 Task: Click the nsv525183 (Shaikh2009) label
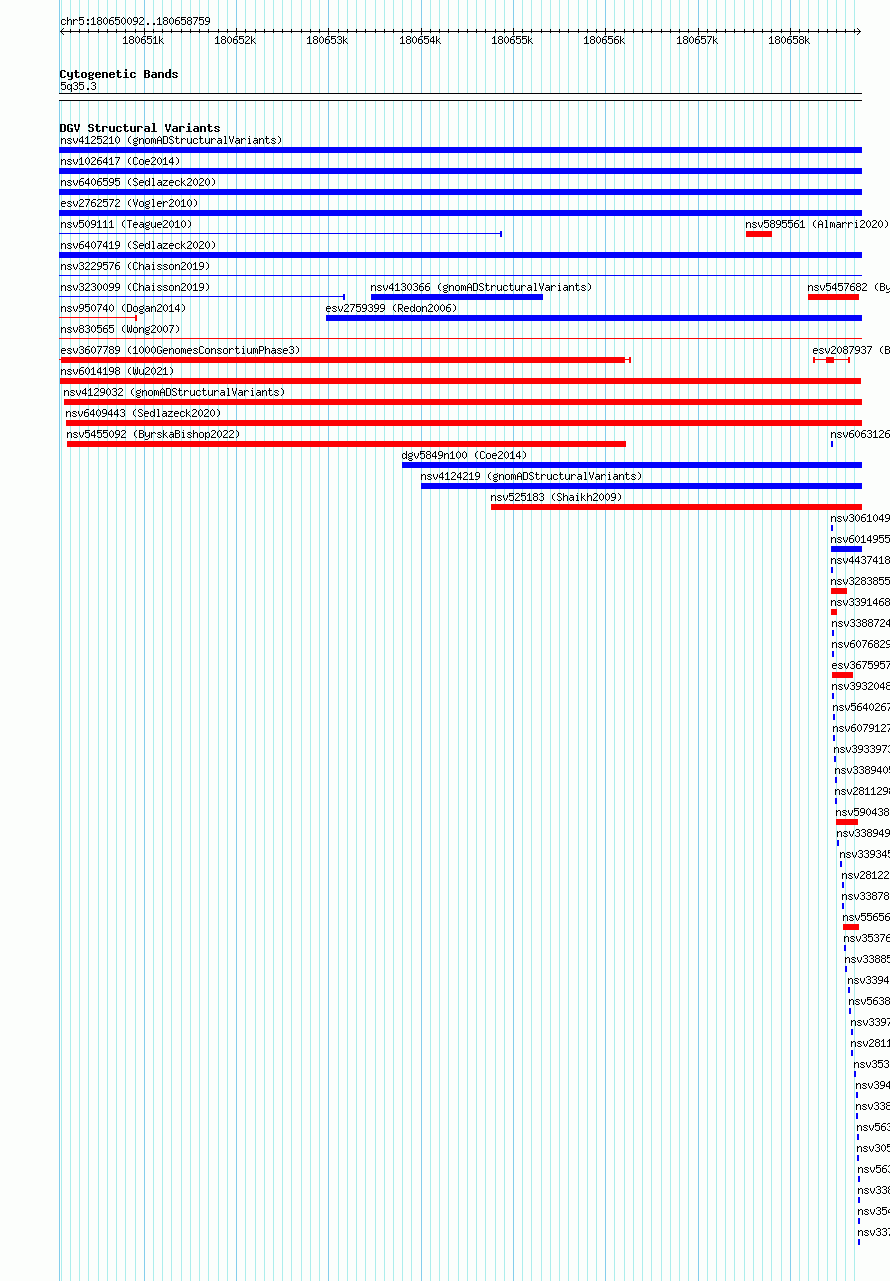pyautogui.click(x=556, y=497)
